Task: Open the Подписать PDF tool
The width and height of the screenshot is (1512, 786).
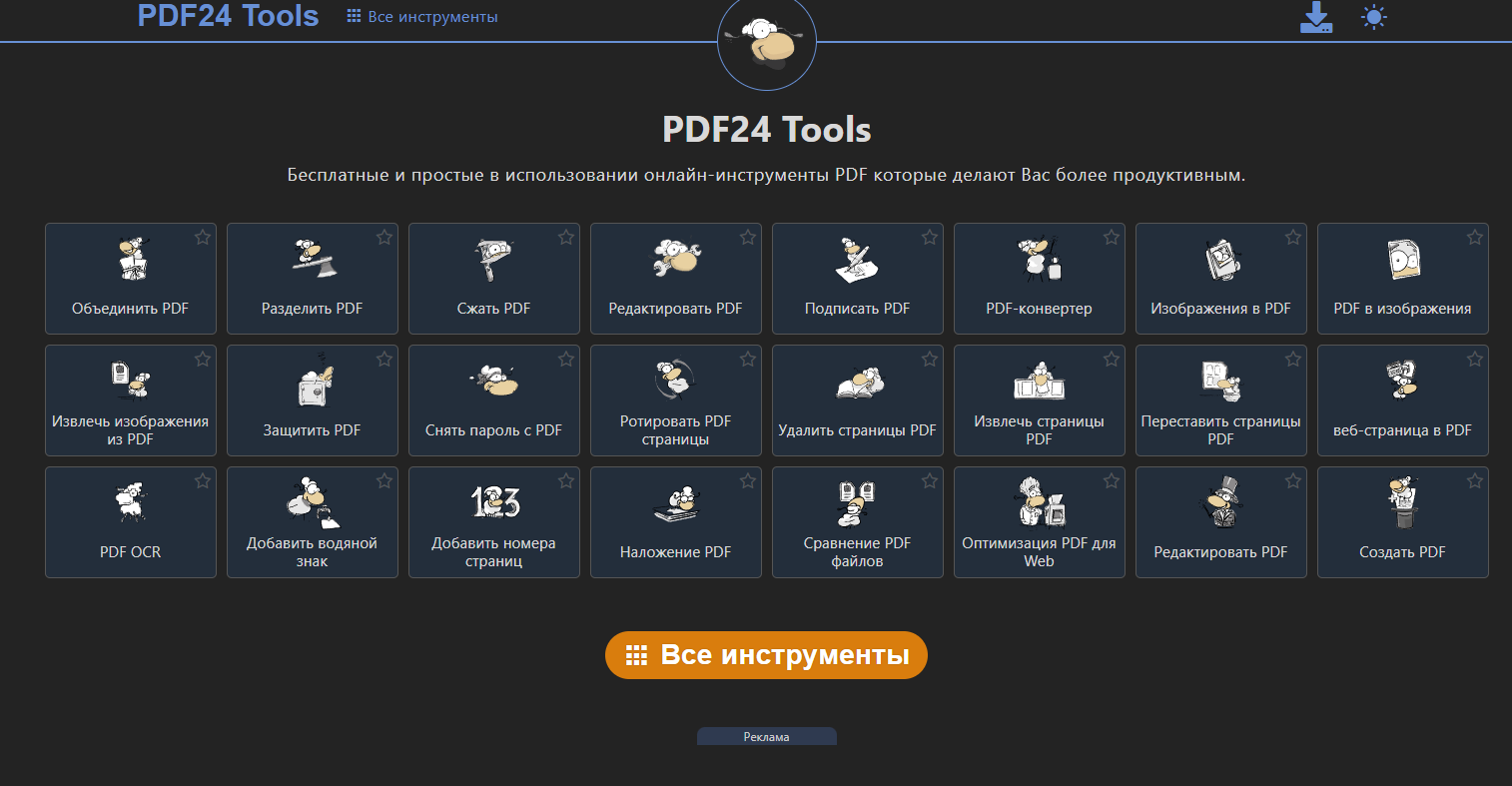Action: click(858, 279)
